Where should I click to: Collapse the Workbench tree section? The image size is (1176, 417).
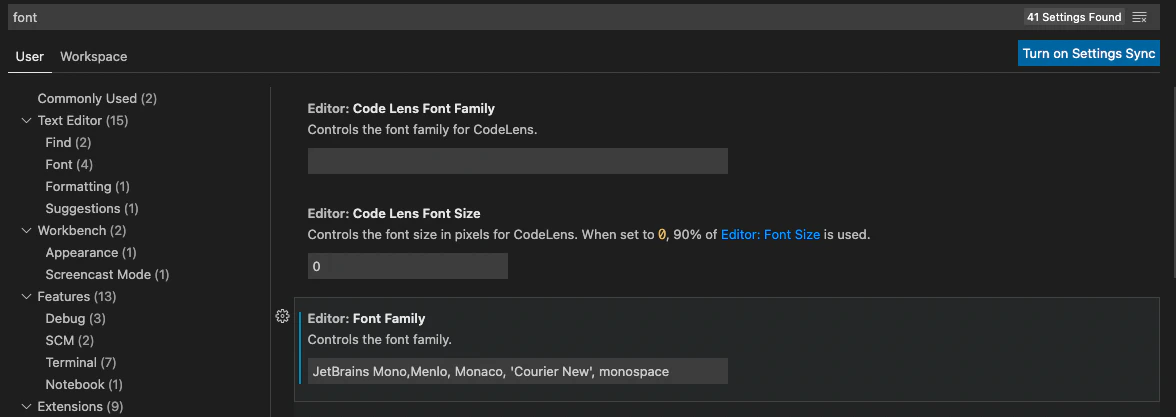tap(26, 231)
